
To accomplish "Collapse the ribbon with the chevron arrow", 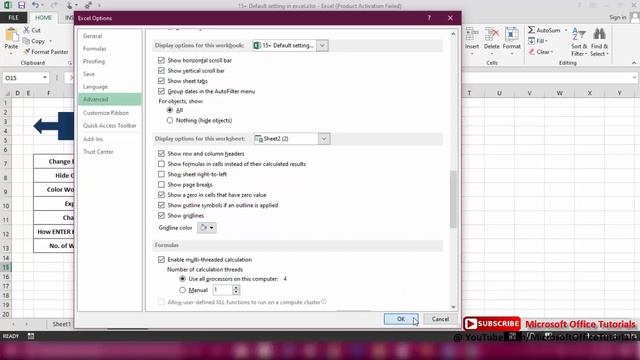I will tap(634, 63).
